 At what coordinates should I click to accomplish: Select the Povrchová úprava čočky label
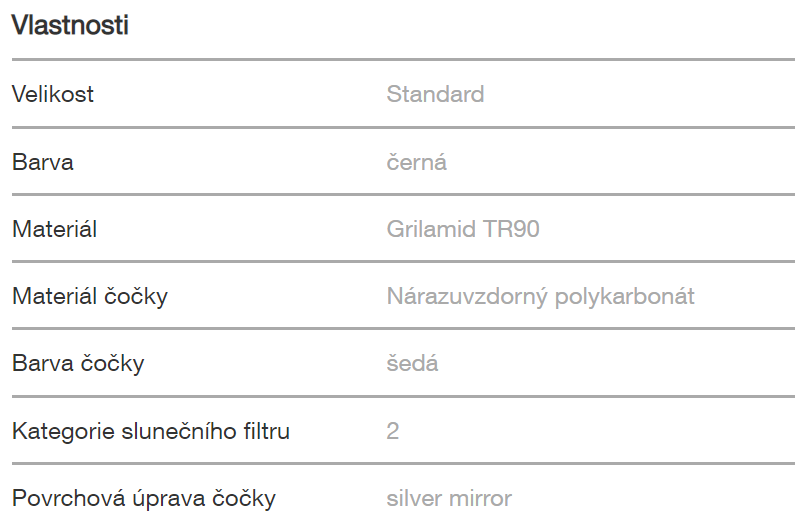click(143, 499)
